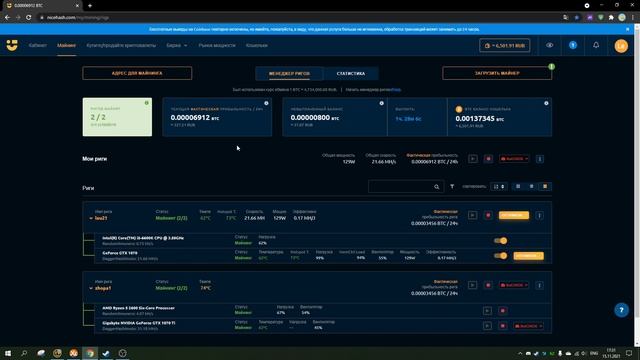This screenshot has height=360, width=640.
Task: Open Steam from the taskbar
Action: 106,353
